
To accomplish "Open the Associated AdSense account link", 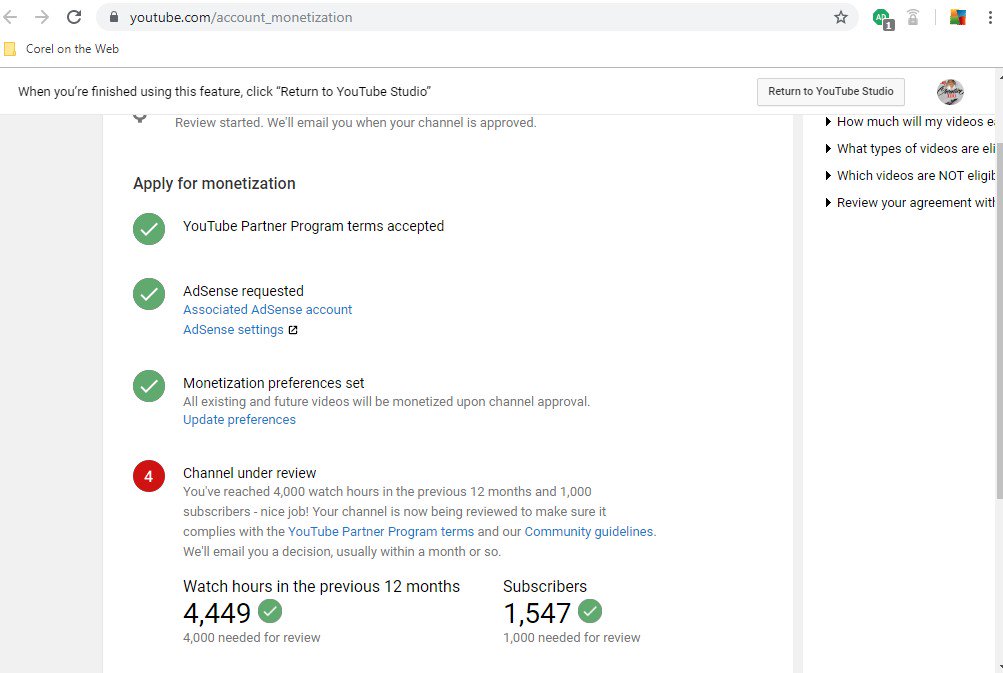I will tap(267, 310).
